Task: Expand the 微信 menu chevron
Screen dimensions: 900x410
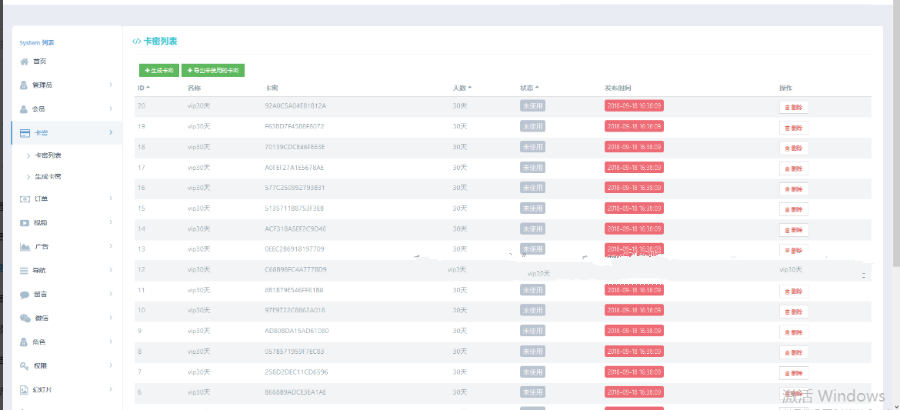Action: coord(111,318)
